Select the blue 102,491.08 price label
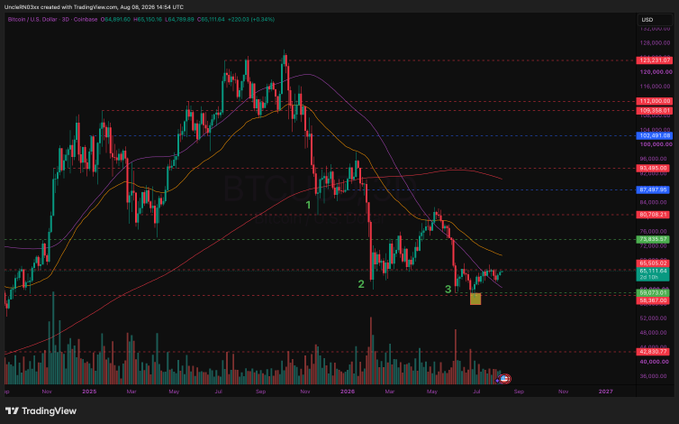This screenshot has height=424, width=679. pyautogui.click(x=654, y=136)
